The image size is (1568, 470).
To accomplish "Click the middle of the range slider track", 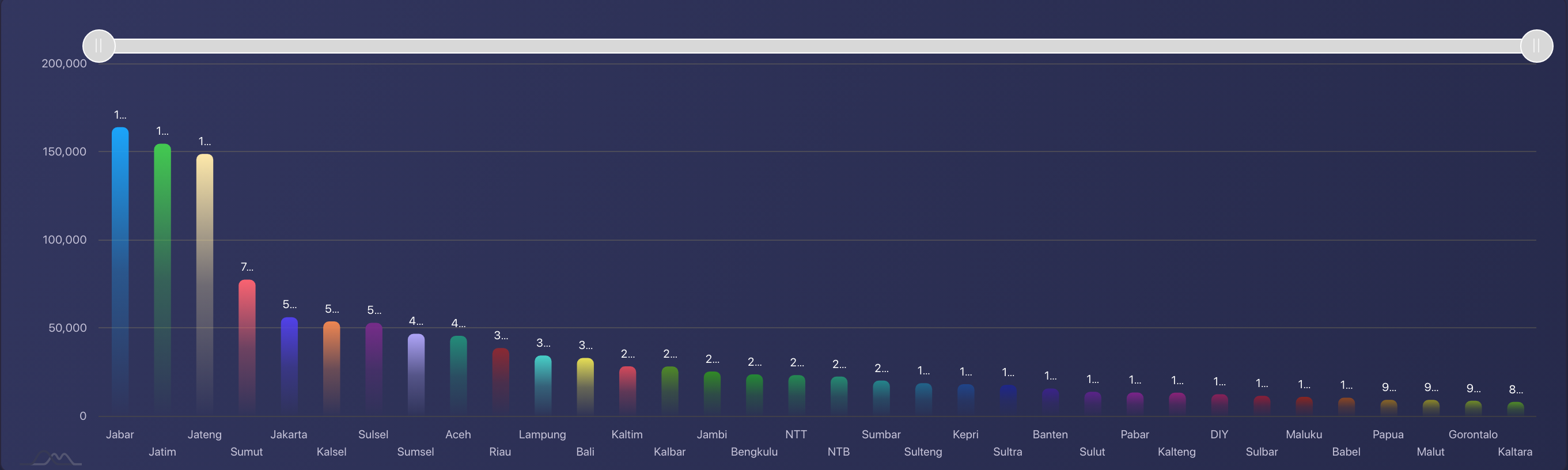I will coord(817,46).
